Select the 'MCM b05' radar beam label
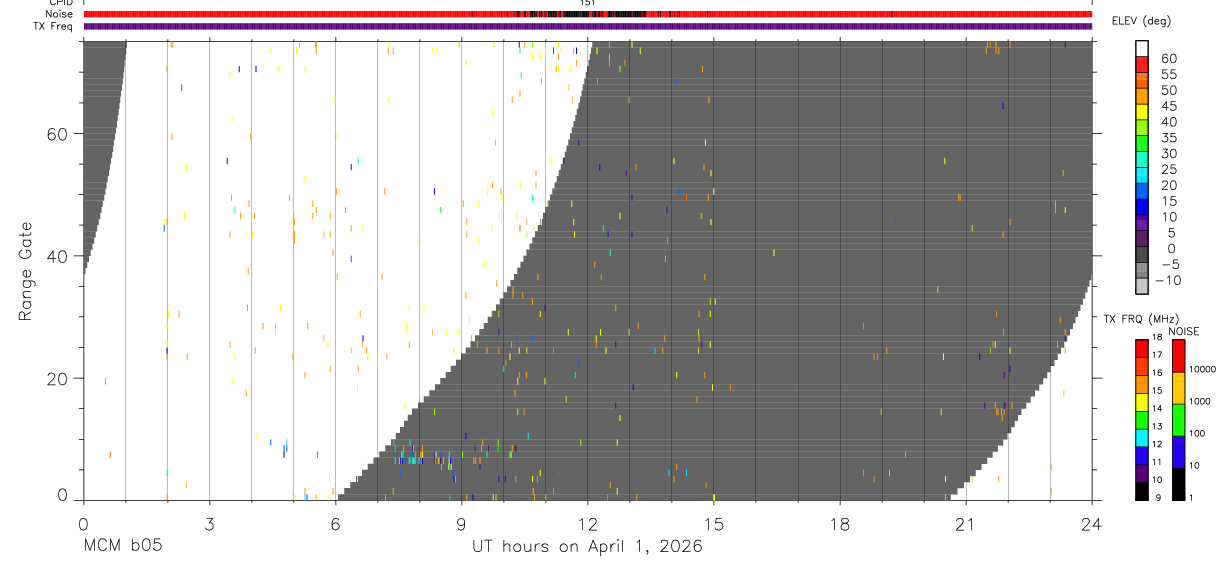Viewport: 1228px width, 567px height. coord(121,547)
